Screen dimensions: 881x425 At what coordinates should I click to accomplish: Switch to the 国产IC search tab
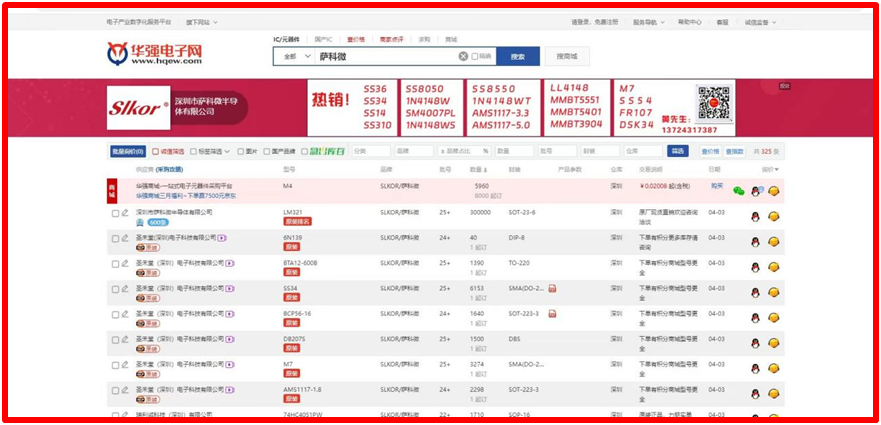click(324, 38)
